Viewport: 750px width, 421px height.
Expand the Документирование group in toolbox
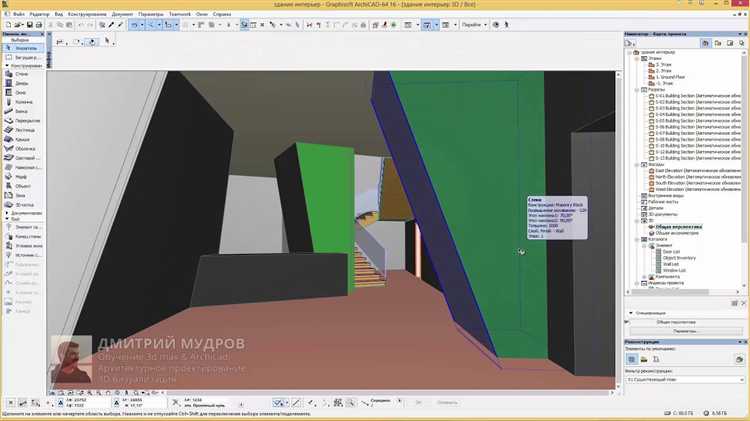point(7,213)
